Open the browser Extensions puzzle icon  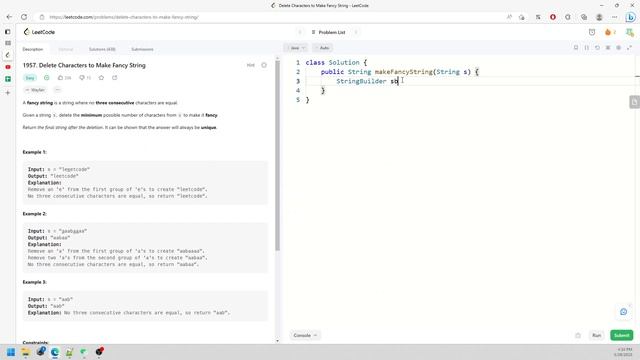pyautogui.click(x=568, y=17)
